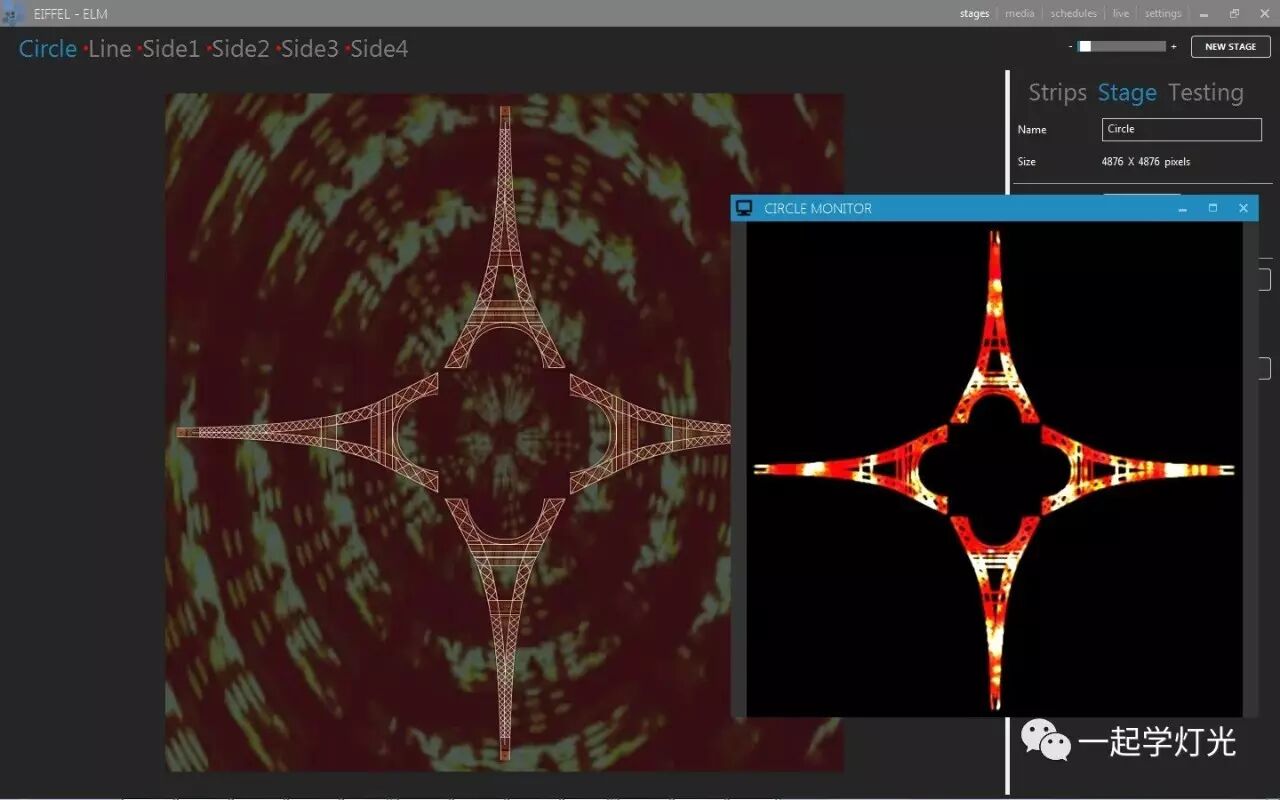Screen dimensions: 1280x800
Task: Close the EIFFEL - ELM main window
Action: (x=1264, y=14)
